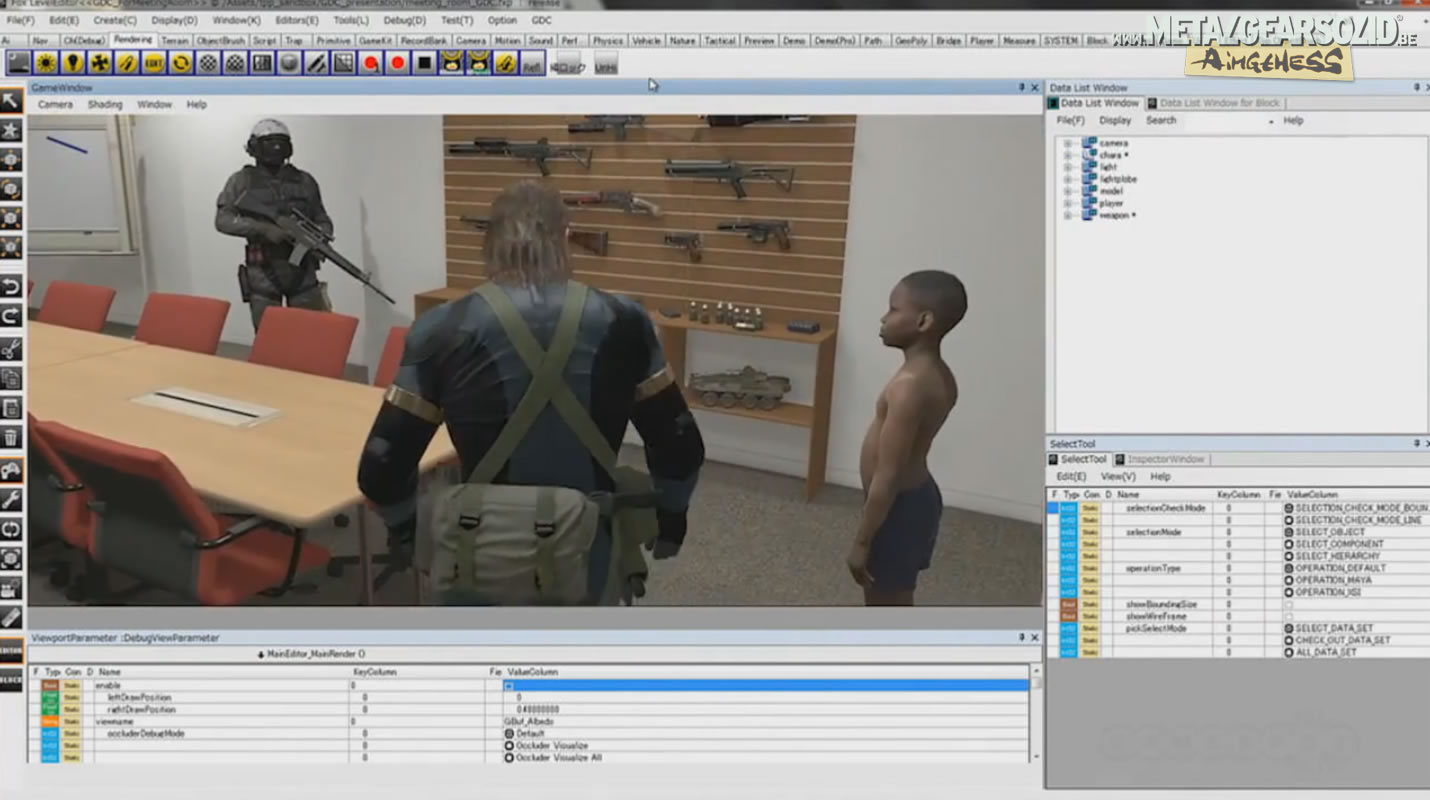This screenshot has width=1430, height=800.
Task: Expand the camera node in data list
Action: pyautogui.click(x=1067, y=143)
